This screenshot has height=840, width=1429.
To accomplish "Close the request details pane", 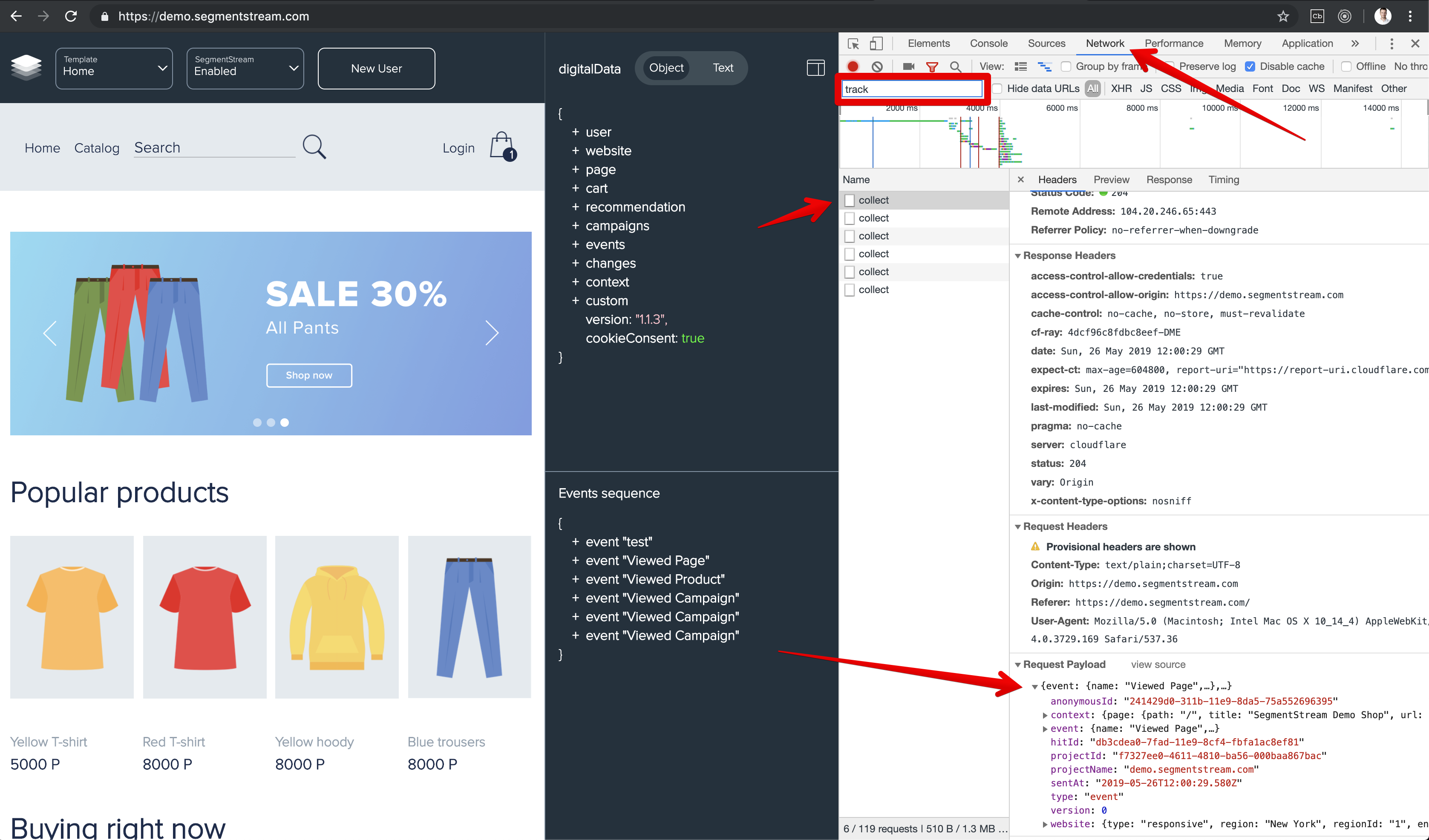I will (1021, 180).
